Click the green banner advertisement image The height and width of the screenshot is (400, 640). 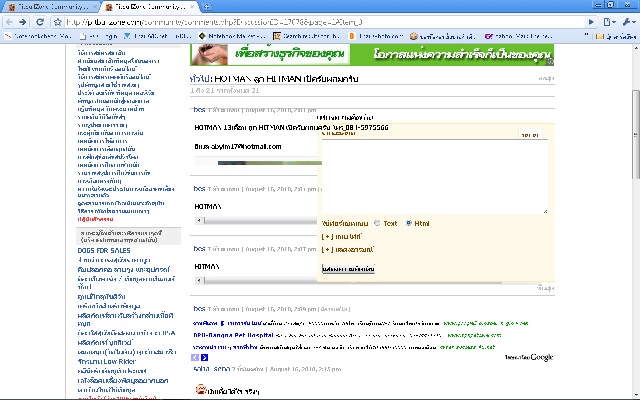pyautogui.click(x=372, y=55)
